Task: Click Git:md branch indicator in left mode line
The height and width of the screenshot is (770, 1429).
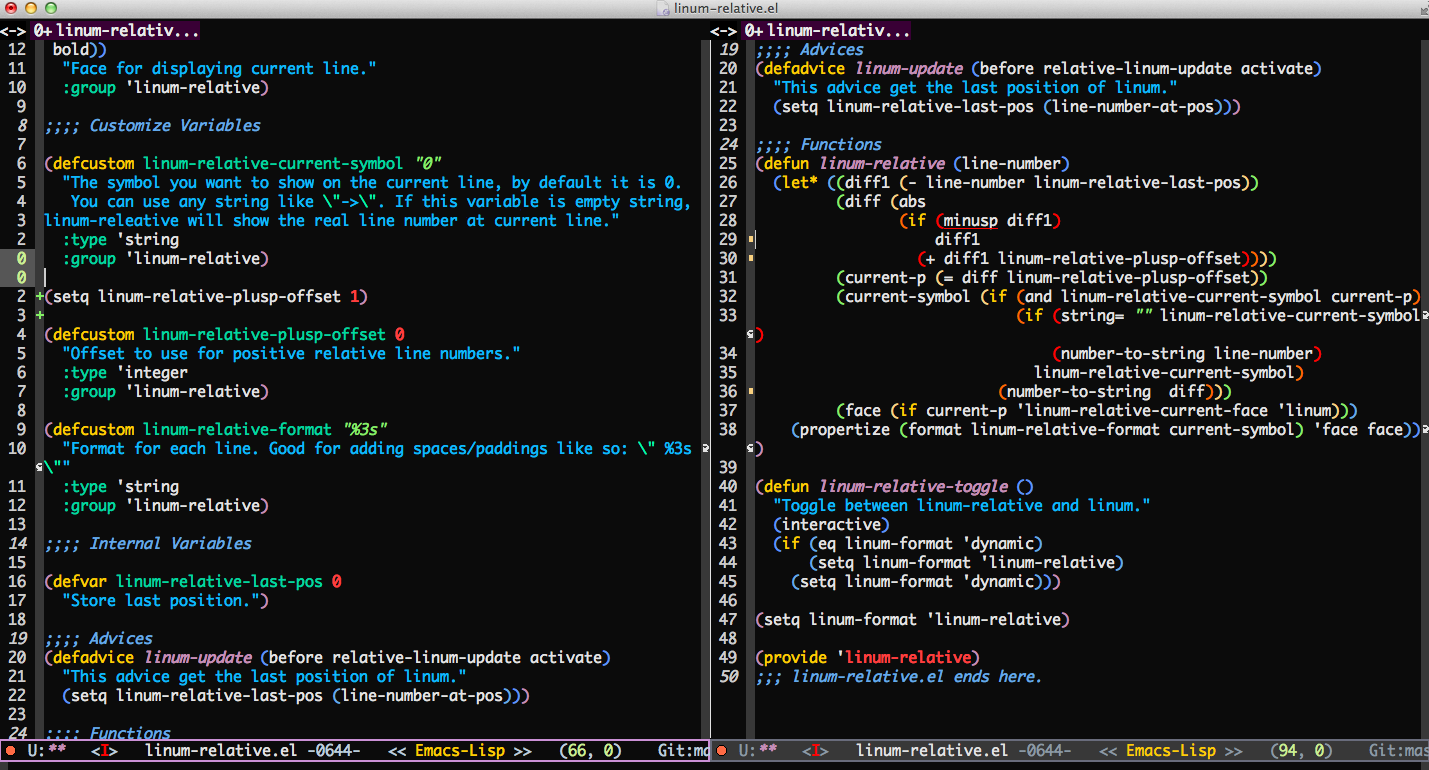Action: click(683, 750)
